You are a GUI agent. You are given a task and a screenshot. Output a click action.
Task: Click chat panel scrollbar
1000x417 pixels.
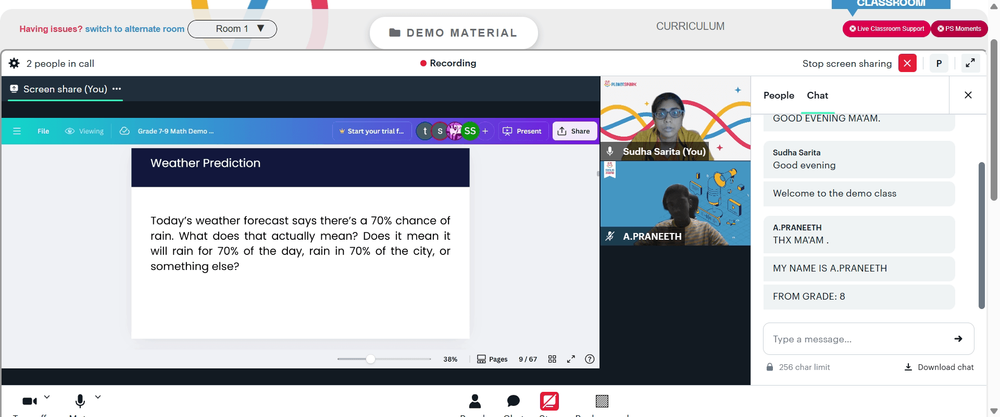point(983,236)
